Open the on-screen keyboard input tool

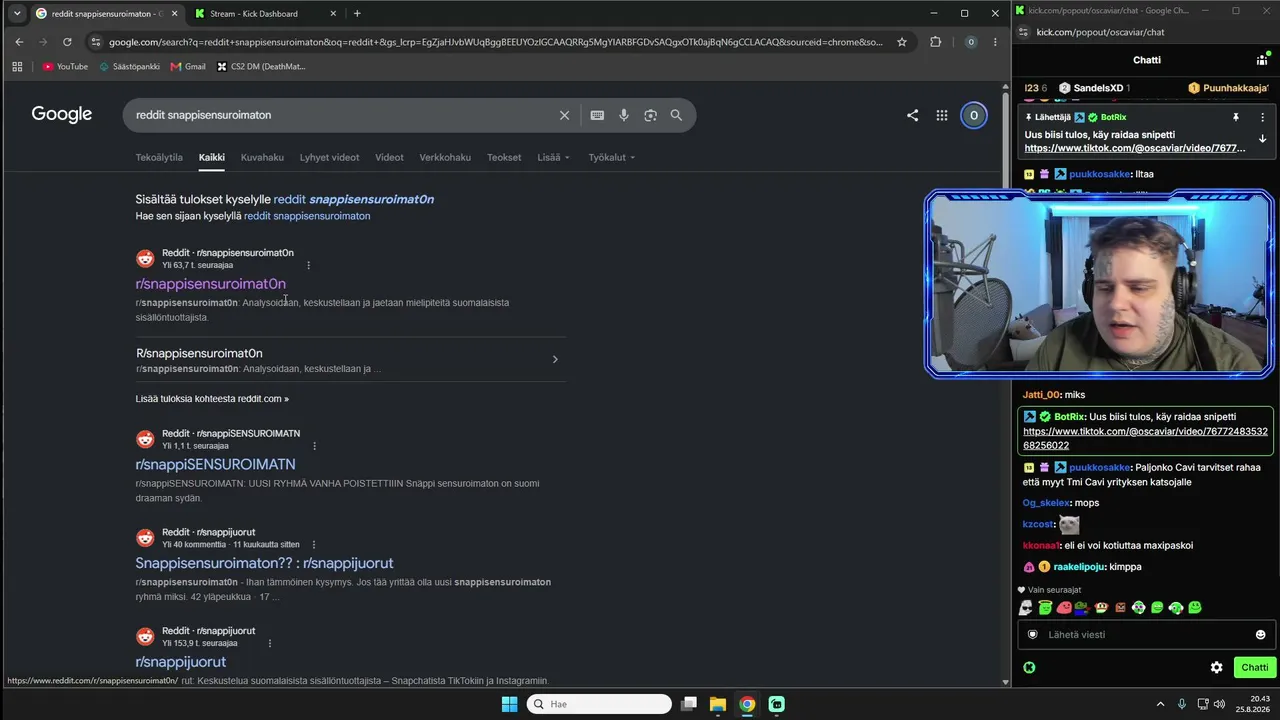click(x=597, y=115)
